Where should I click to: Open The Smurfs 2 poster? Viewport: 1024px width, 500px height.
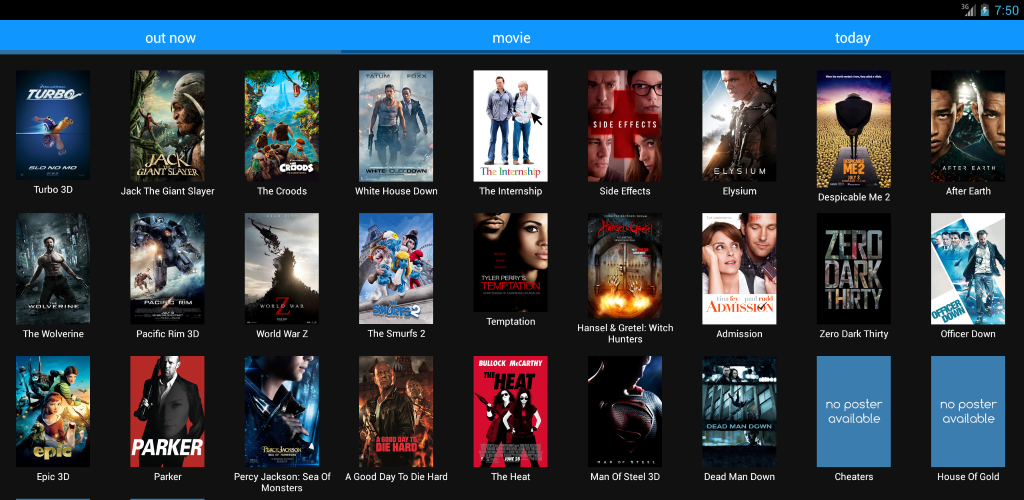pyautogui.click(x=396, y=269)
